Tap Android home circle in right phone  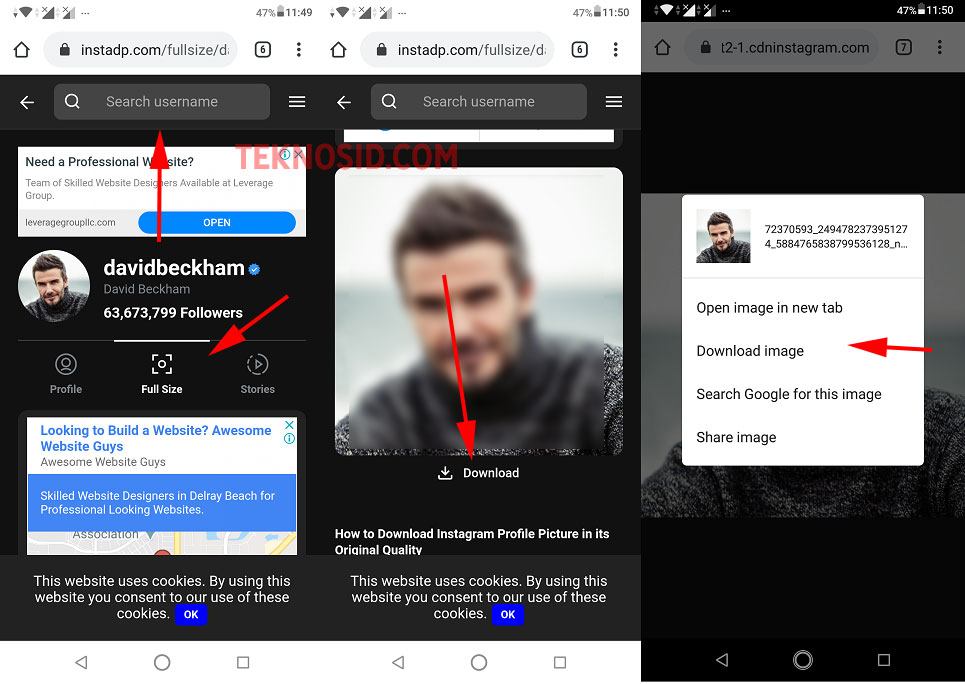coord(803,660)
